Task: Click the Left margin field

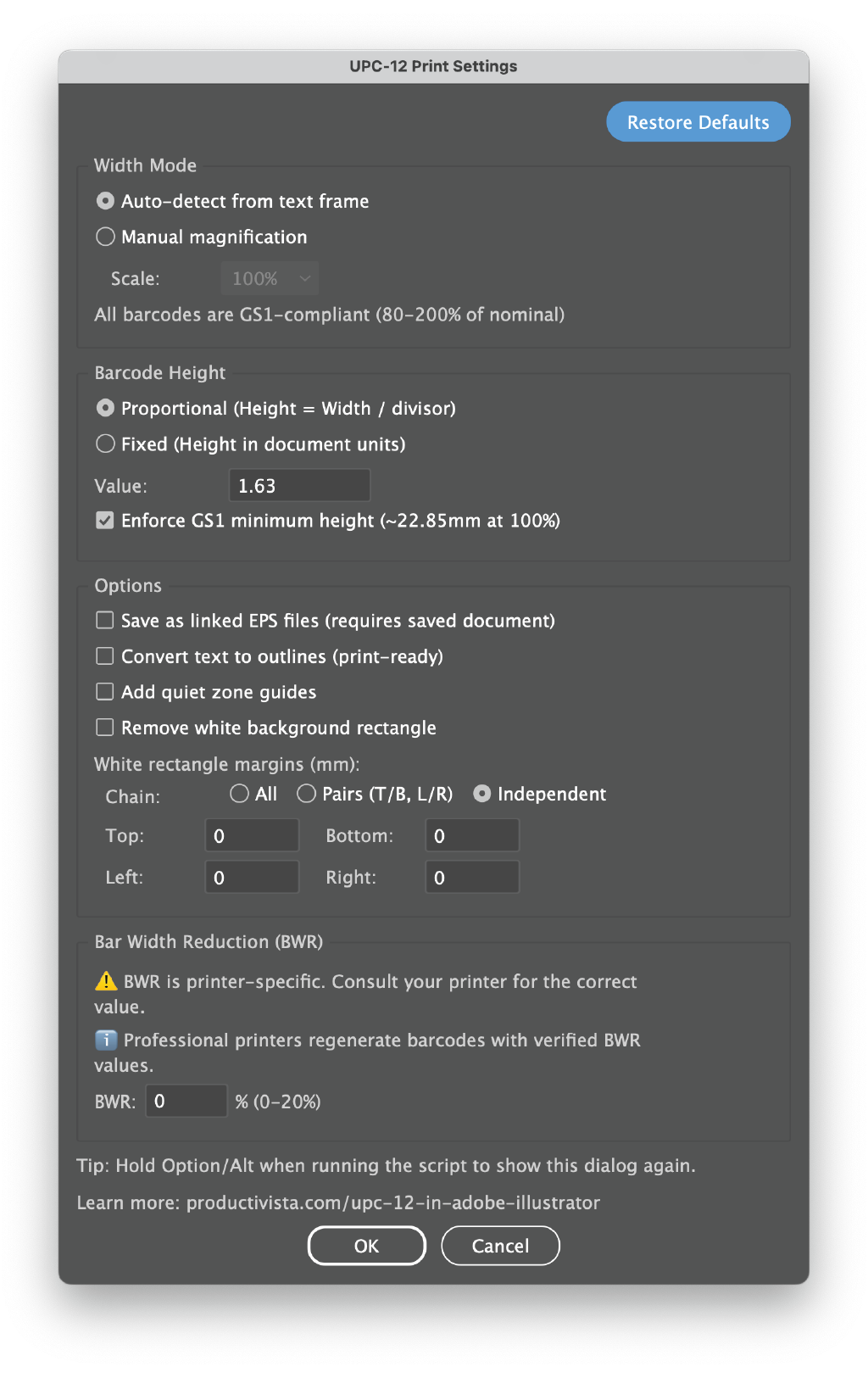Action: pyautogui.click(x=252, y=877)
